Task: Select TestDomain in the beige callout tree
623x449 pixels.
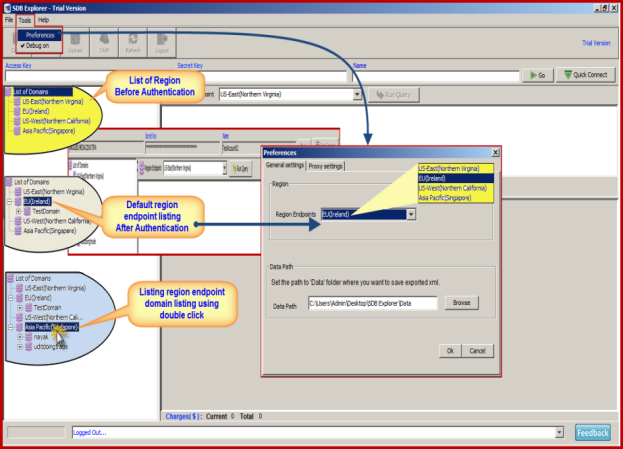Action: pyautogui.click(x=46, y=211)
